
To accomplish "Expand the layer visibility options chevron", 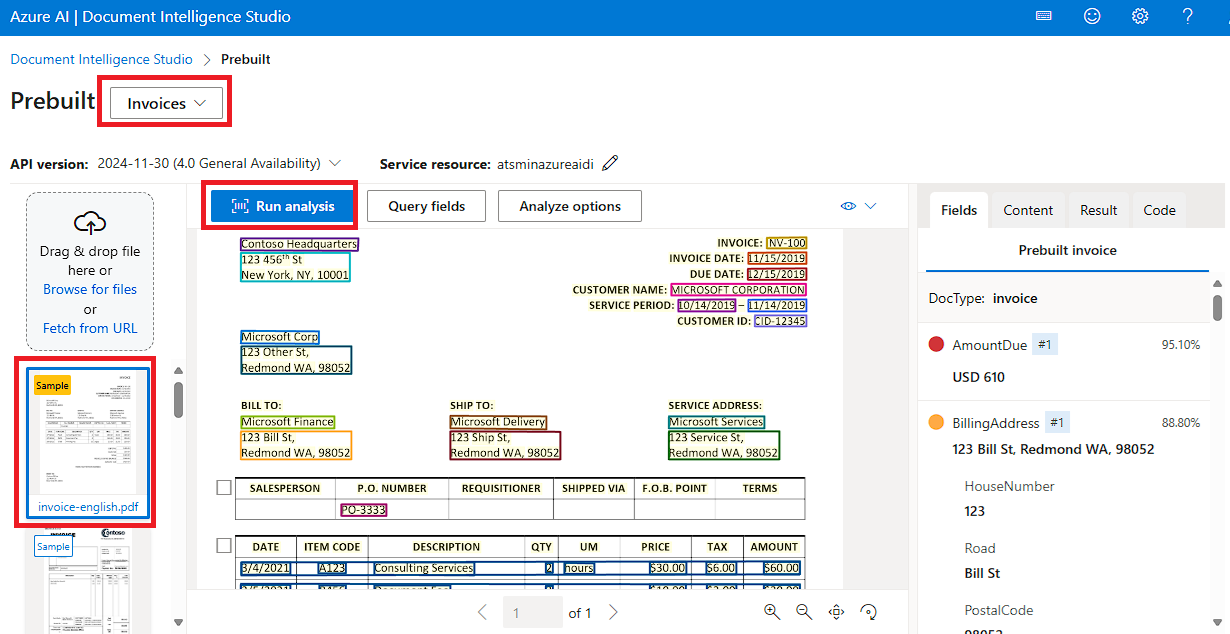I will click(x=870, y=206).
